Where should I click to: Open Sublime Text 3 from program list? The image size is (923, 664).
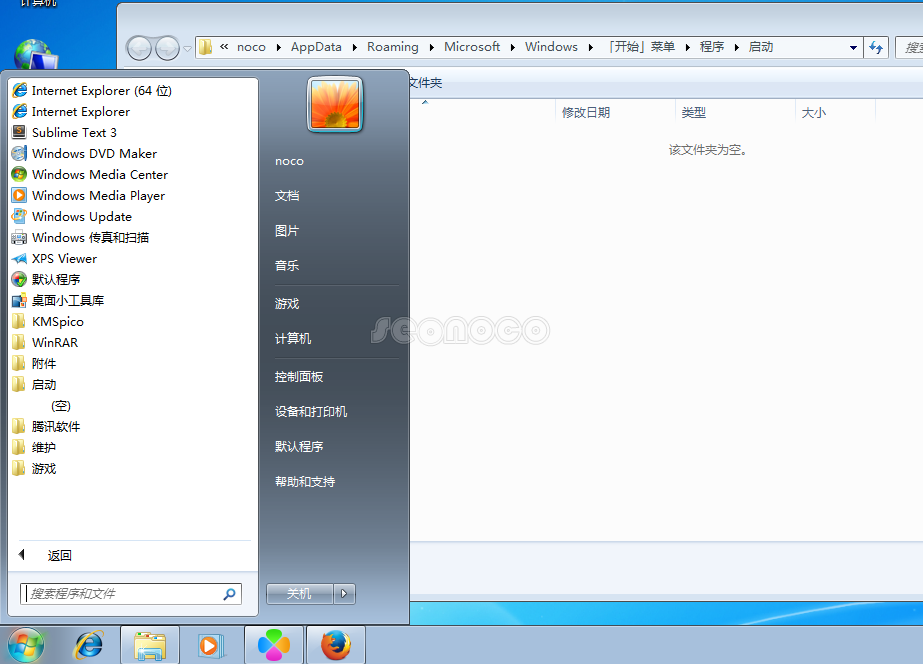tap(74, 132)
